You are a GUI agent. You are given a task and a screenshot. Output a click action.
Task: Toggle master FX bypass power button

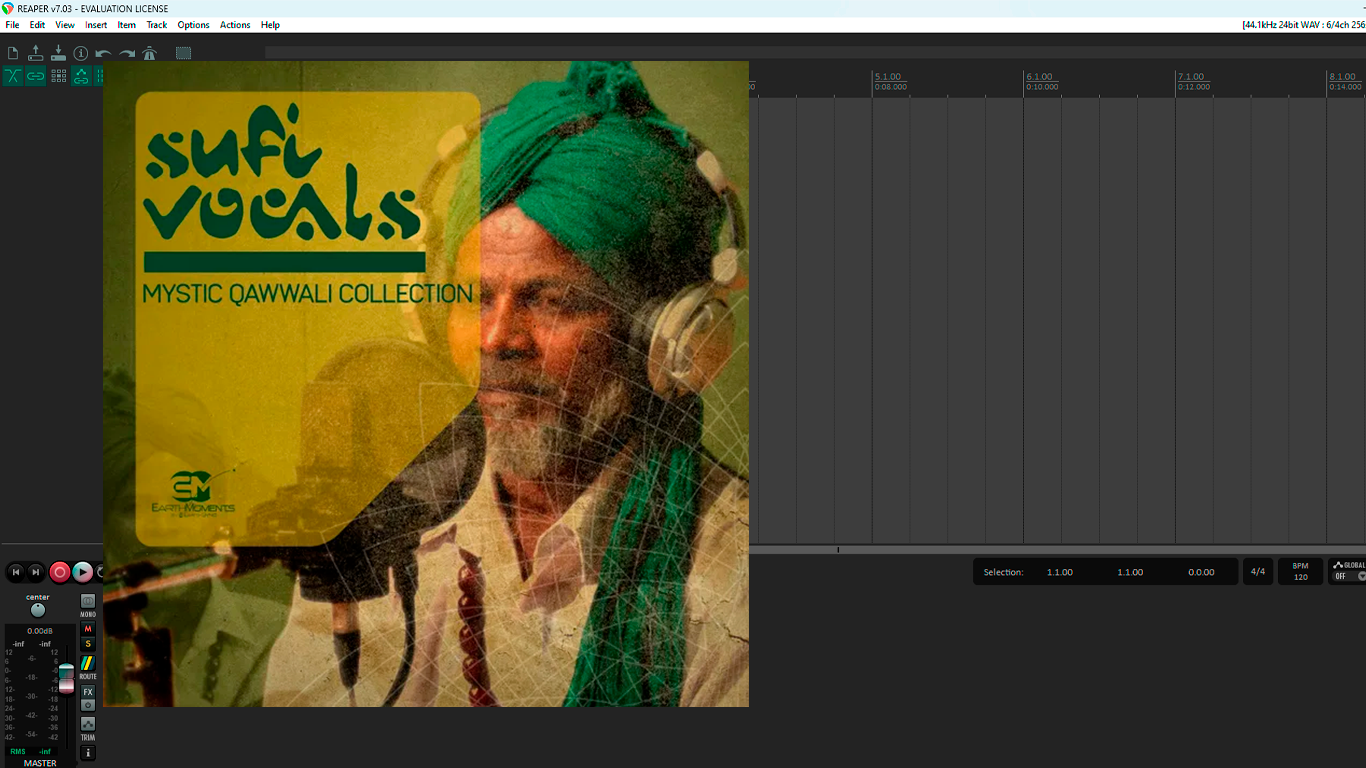click(88, 705)
